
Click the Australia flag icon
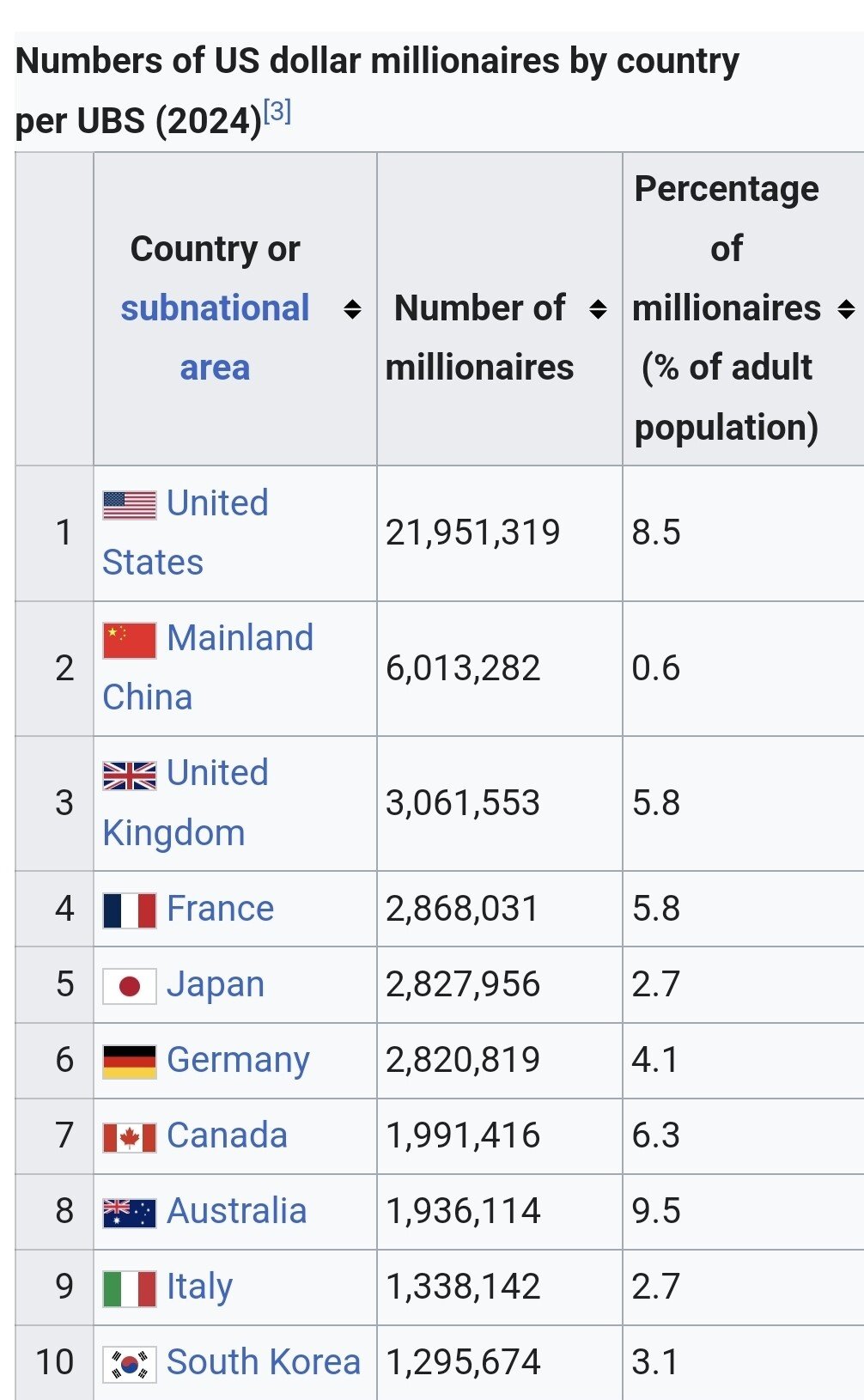pyautogui.click(x=129, y=1213)
